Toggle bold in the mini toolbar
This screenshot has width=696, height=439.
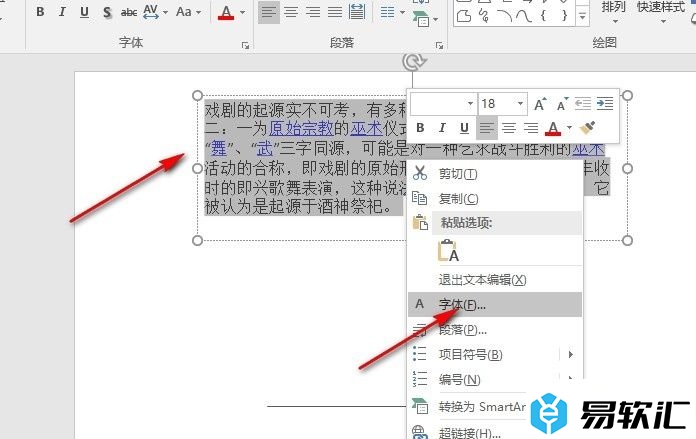pos(420,128)
